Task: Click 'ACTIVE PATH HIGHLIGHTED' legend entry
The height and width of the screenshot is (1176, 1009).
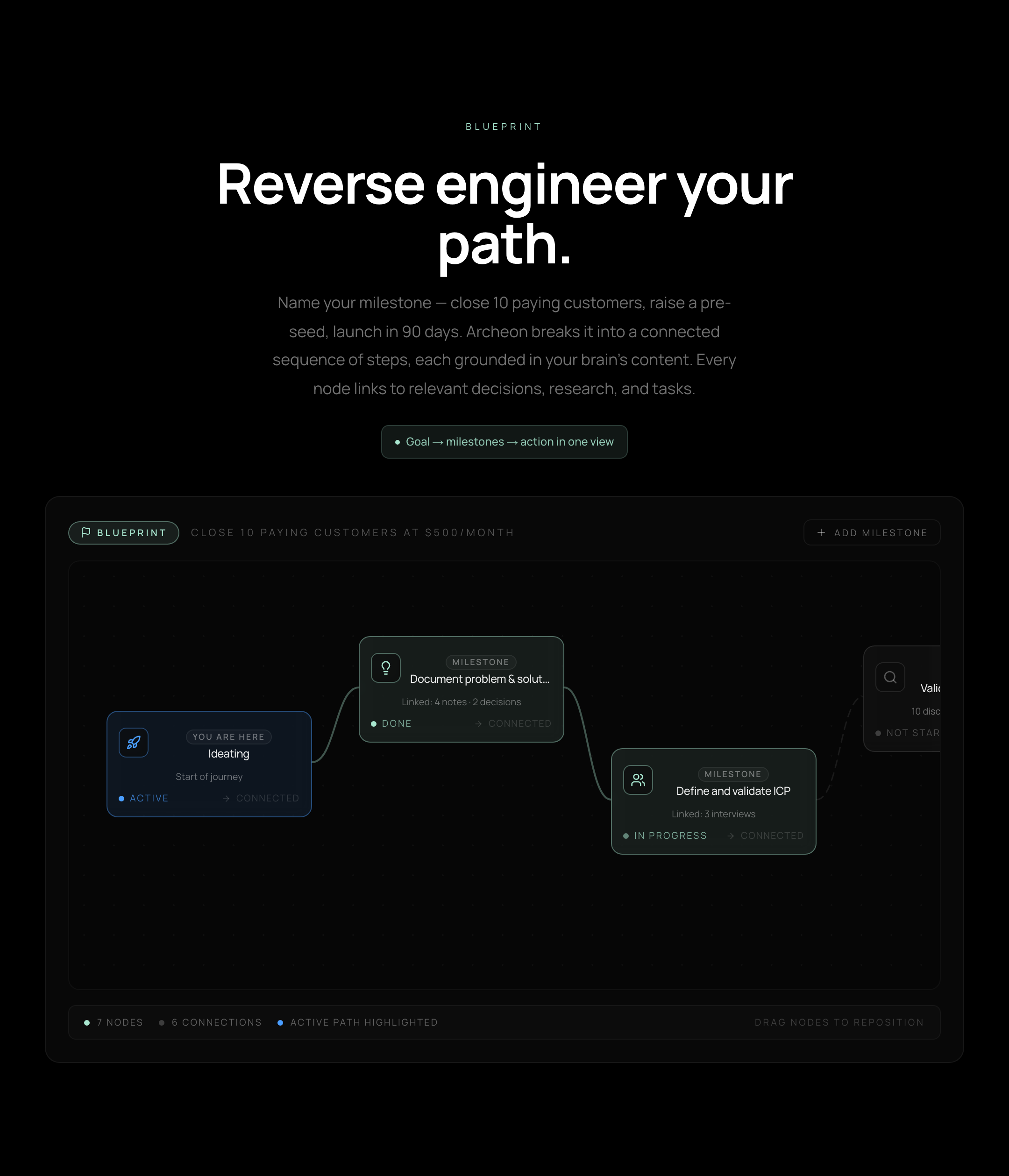Action: [x=358, y=1022]
